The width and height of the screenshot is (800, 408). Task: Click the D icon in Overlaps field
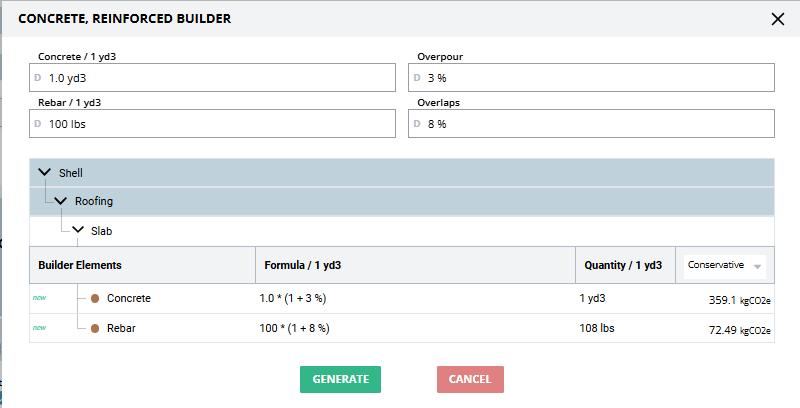point(417,124)
